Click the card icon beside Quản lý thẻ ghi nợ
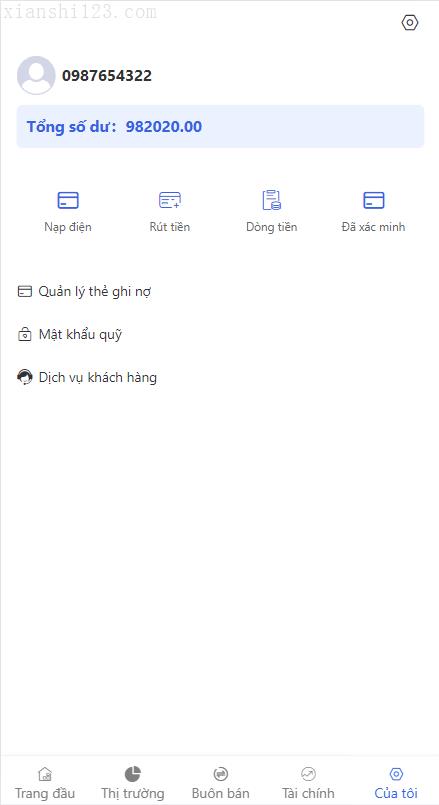The width and height of the screenshot is (439, 805). [25, 292]
